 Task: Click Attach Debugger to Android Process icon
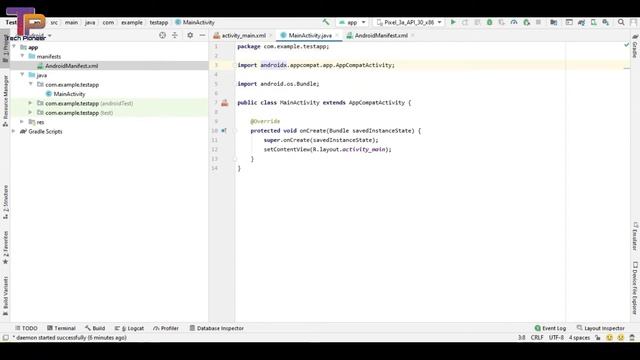(527, 22)
